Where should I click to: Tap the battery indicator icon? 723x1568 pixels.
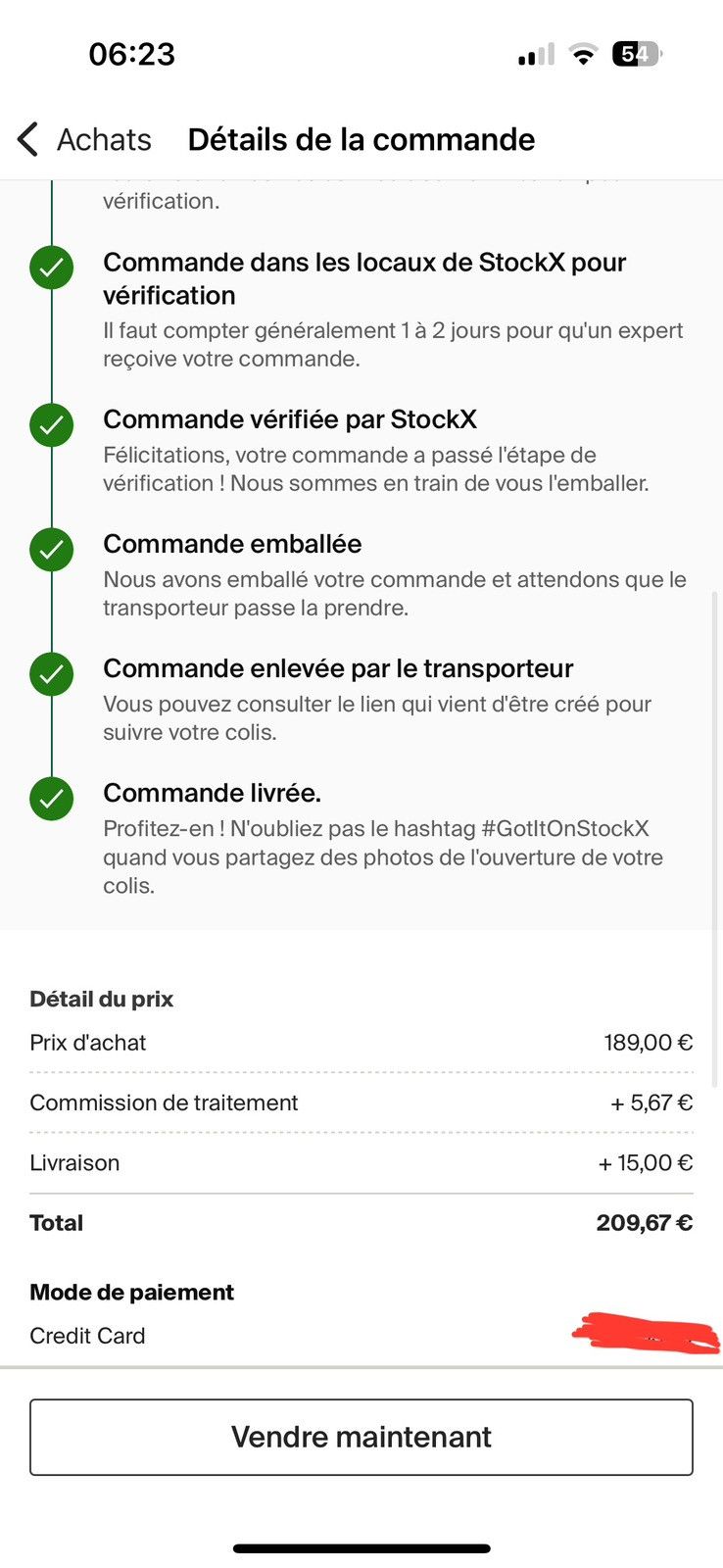click(x=637, y=54)
